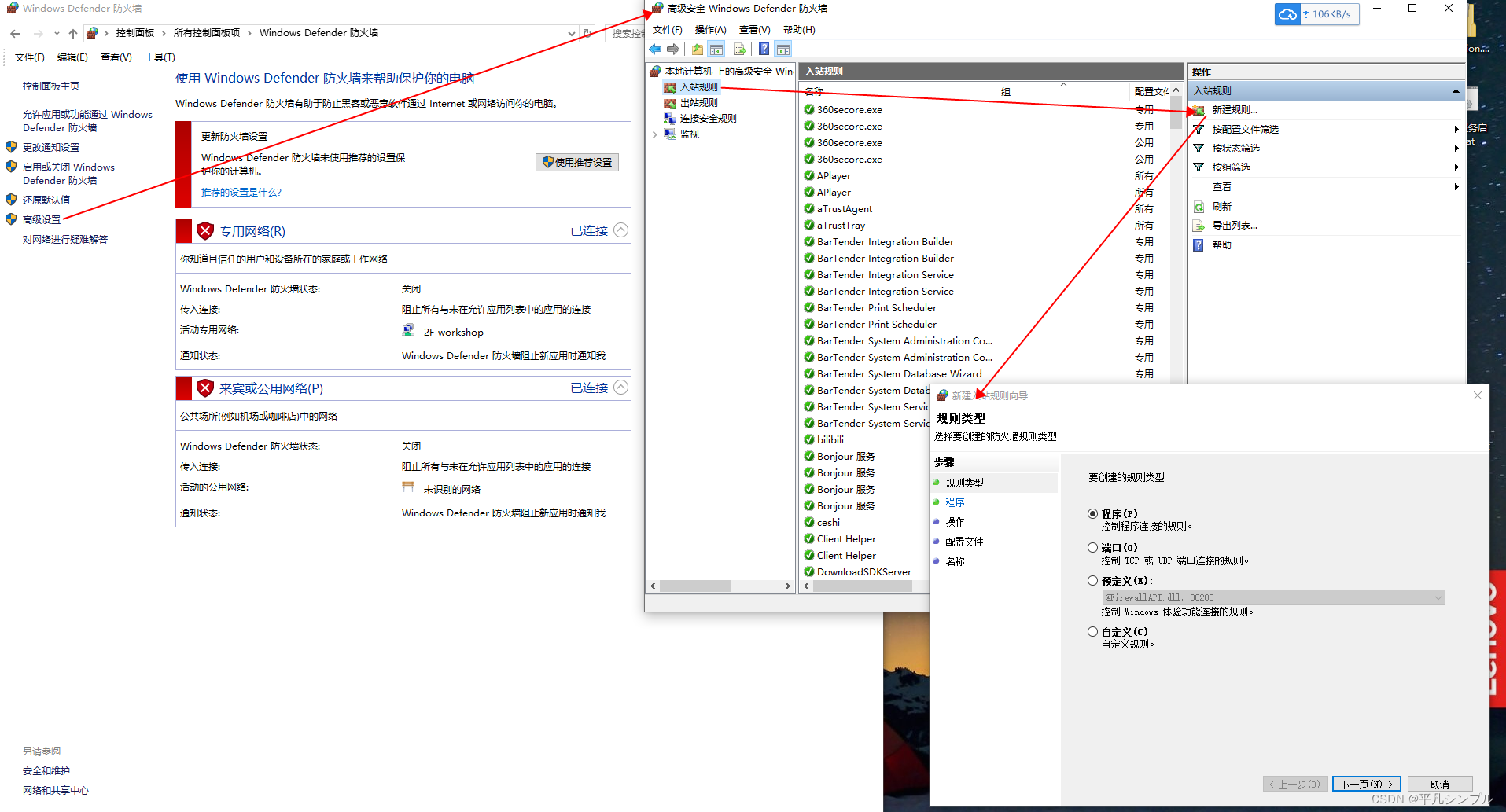
Task: Collapse the 专用网络(R) section chevron
Action: coord(620,230)
